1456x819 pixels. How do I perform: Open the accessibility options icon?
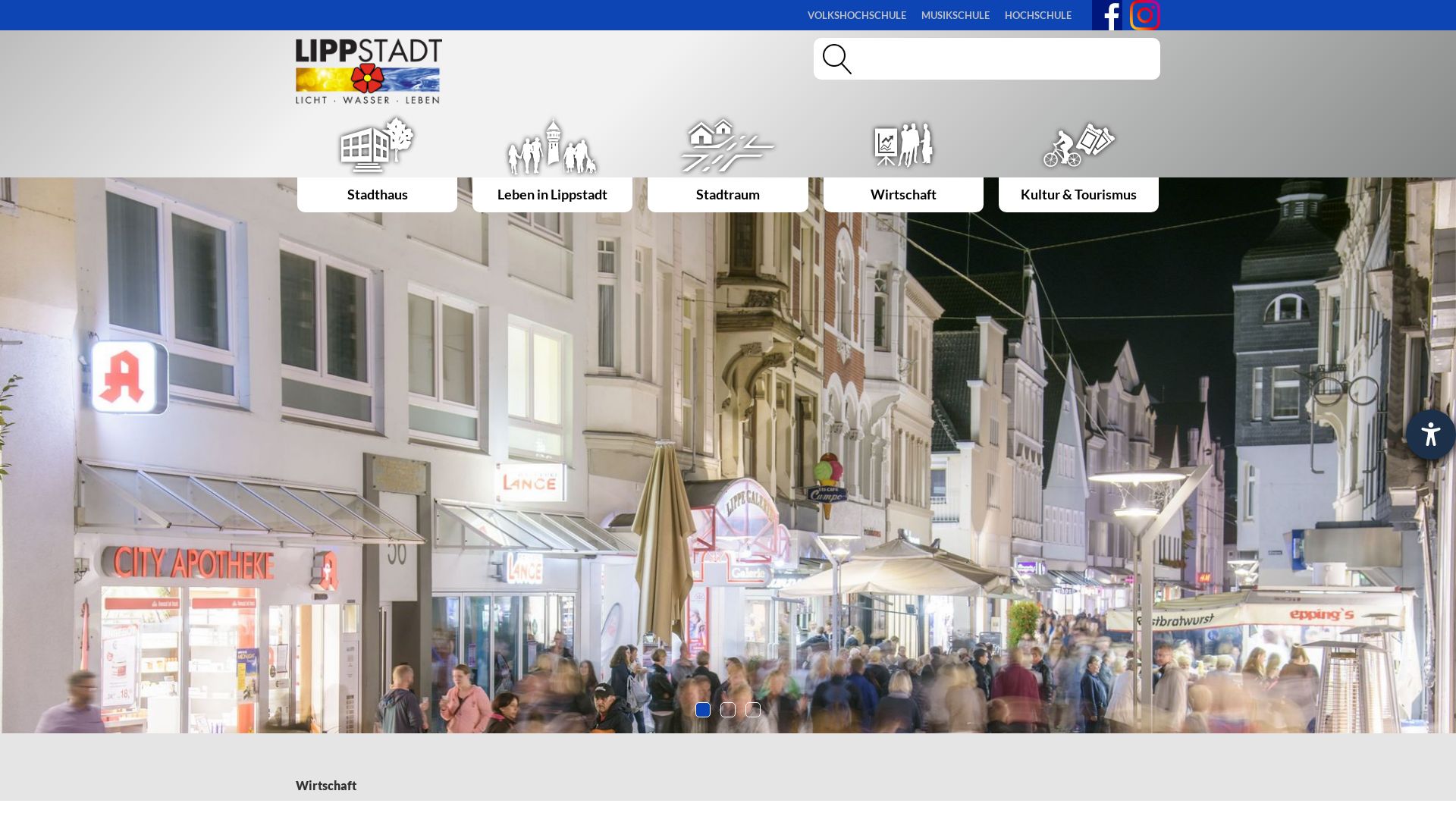coord(1430,435)
